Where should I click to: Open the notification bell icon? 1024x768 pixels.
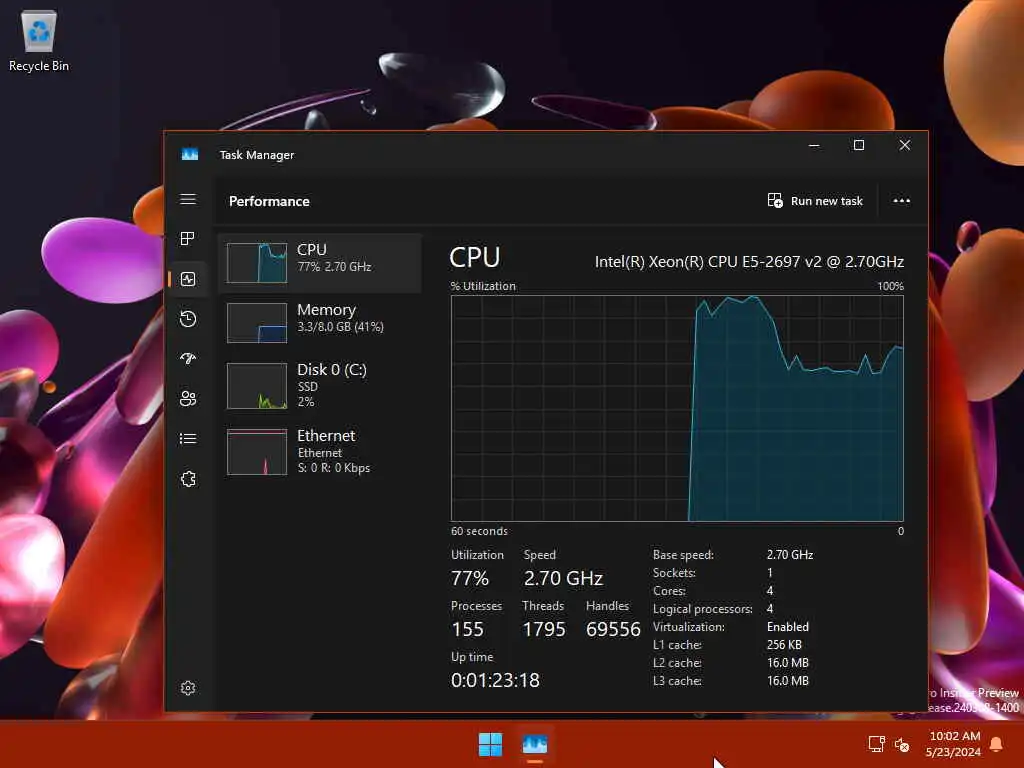pyautogui.click(x=997, y=744)
